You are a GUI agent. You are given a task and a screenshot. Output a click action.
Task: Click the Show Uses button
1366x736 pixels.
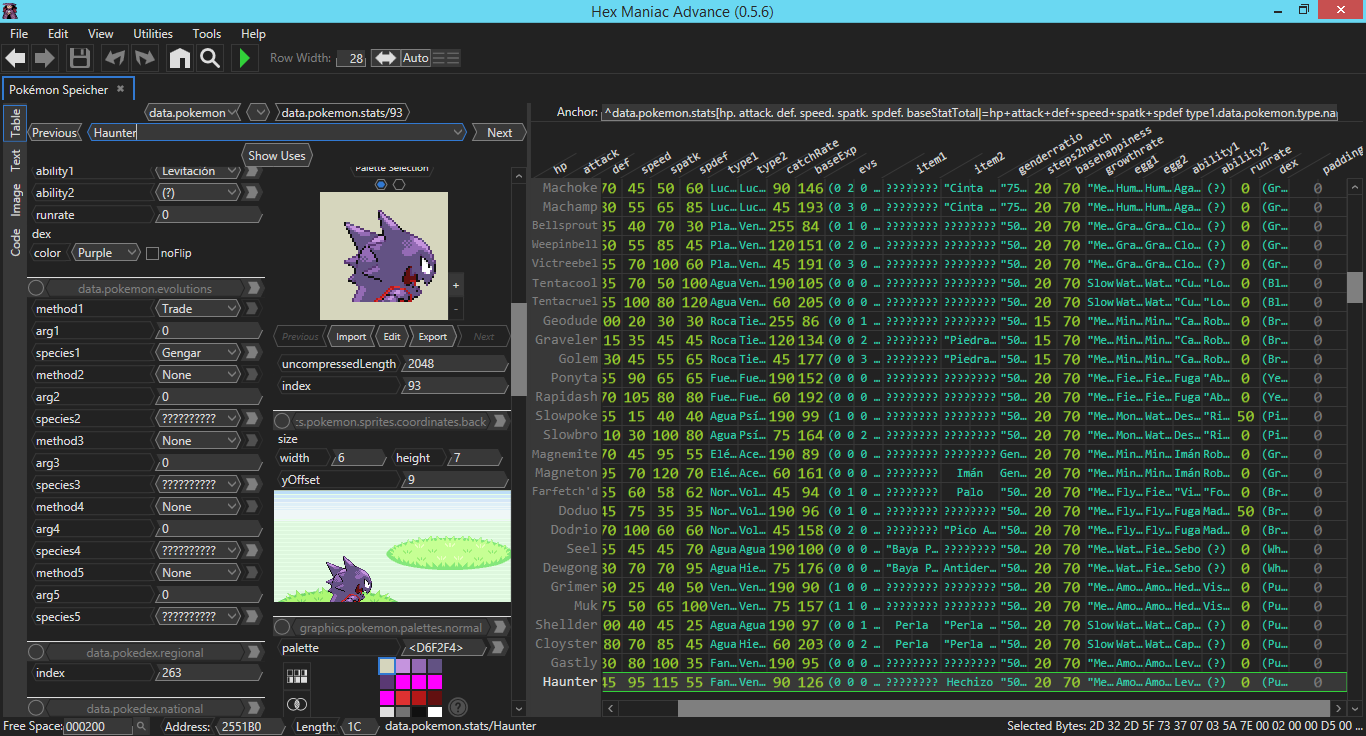[277, 155]
